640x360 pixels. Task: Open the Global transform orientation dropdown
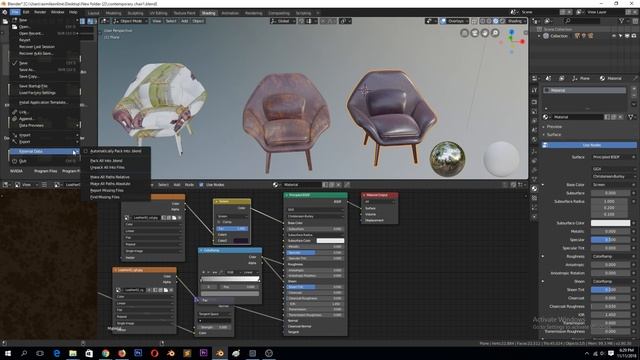[x=282, y=21]
